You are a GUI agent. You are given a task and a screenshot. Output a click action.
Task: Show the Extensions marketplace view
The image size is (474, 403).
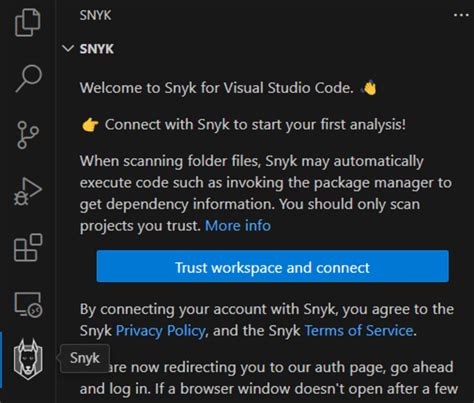pyautogui.click(x=28, y=247)
